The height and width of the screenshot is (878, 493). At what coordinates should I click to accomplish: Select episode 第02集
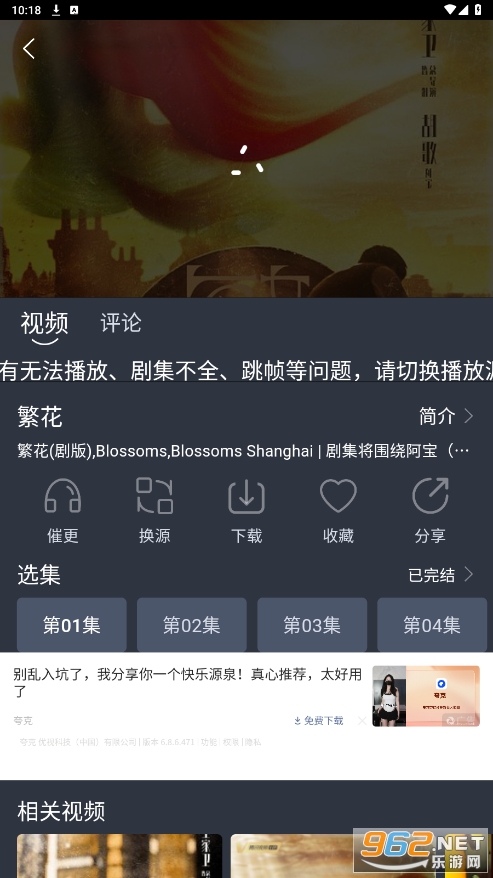point(192,625)
